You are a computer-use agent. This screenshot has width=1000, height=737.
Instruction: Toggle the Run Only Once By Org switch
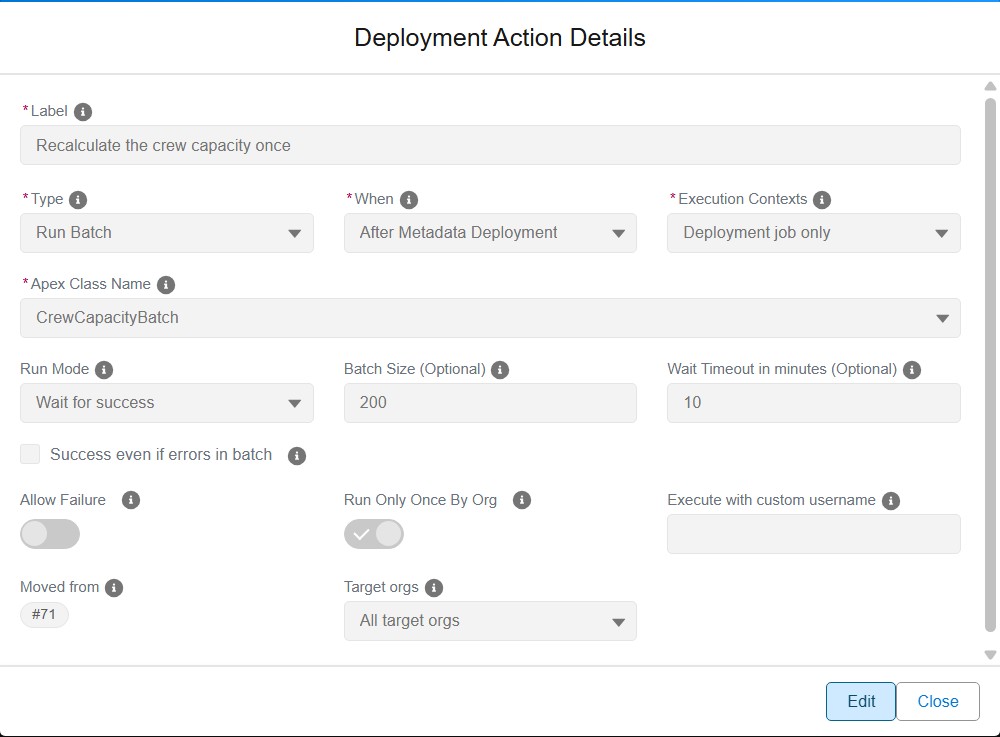374,534
